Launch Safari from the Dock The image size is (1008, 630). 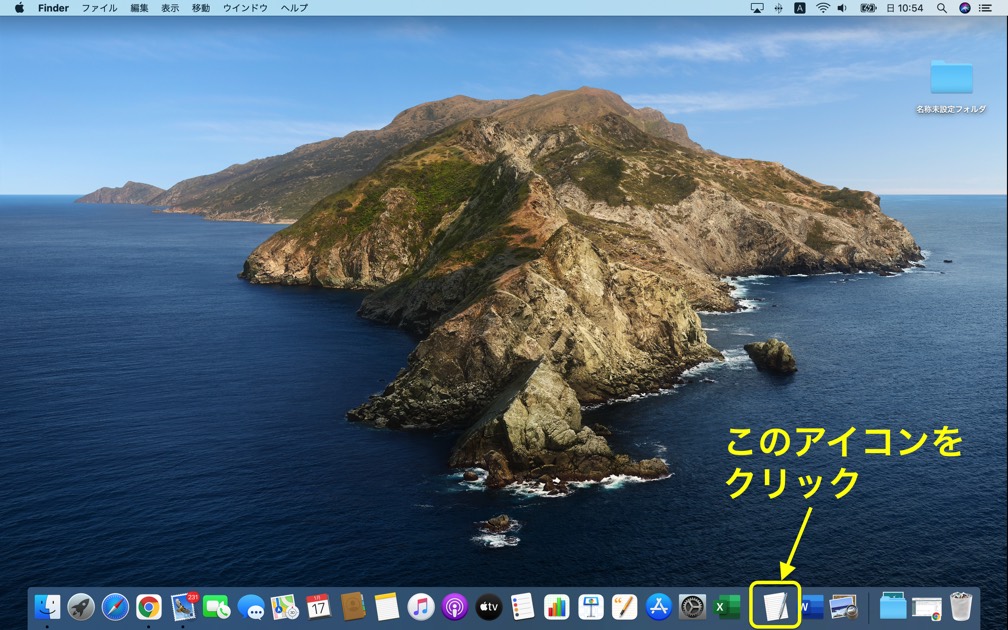tap(115, 606)
